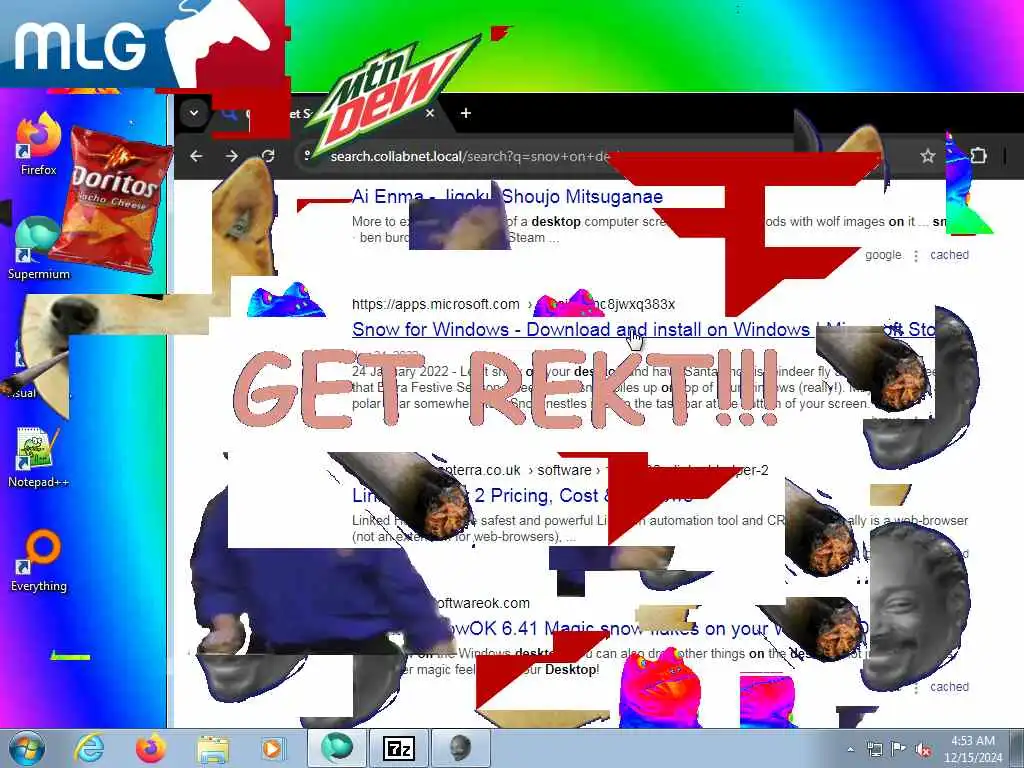
Task: Open the Supermium desktop shortcut
Action: click(38, 249)
